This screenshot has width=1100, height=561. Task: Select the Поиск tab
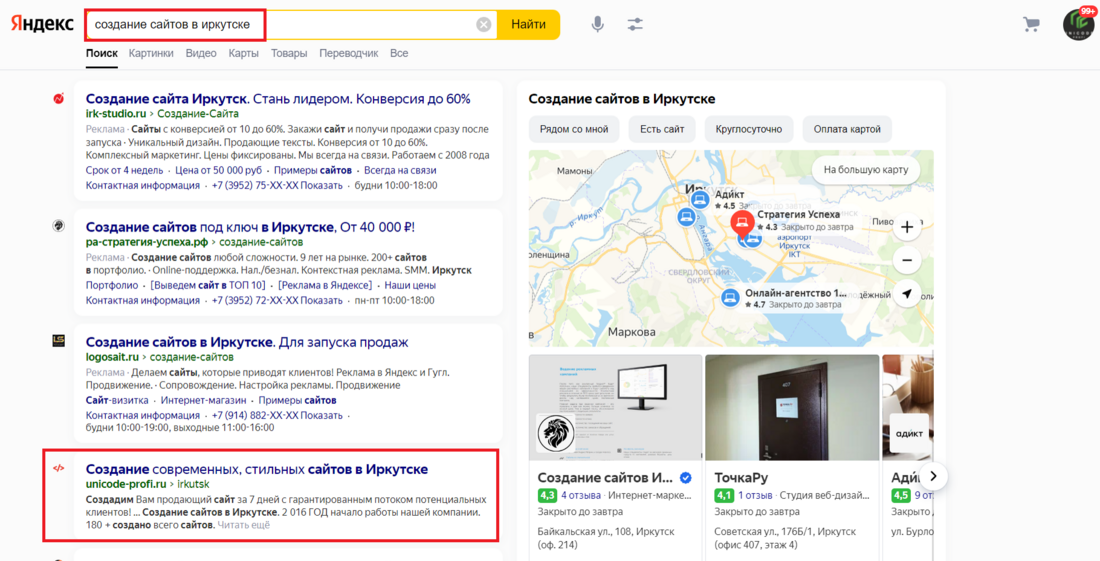click(102, 53)
